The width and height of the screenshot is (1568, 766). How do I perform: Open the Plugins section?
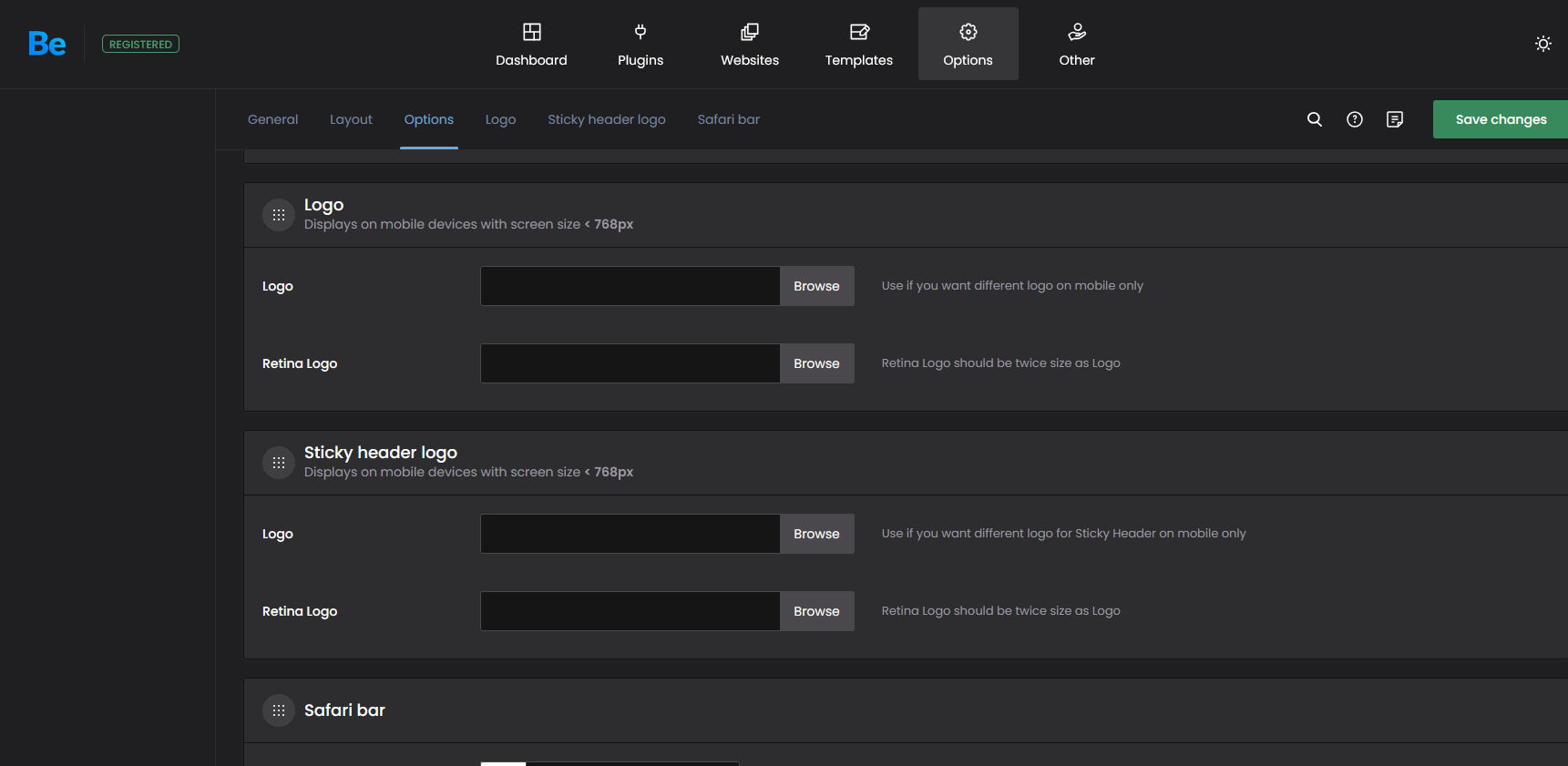641,44
